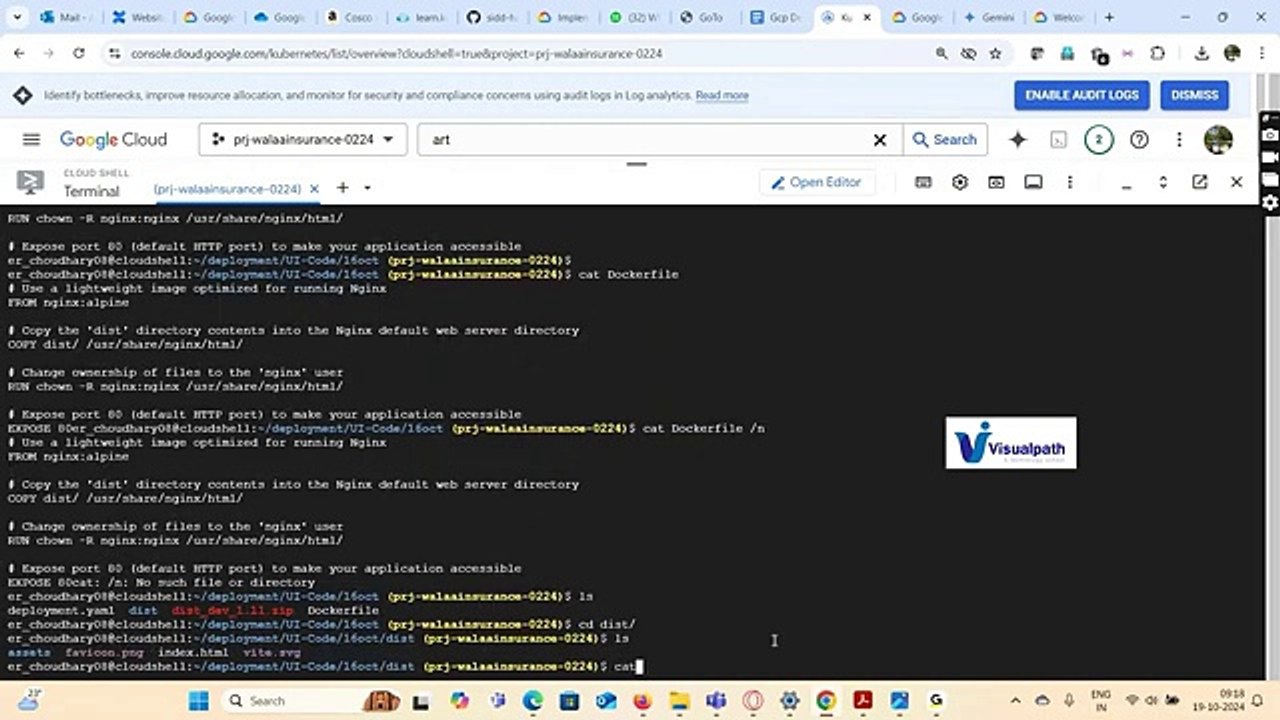Image resolution: width=1280 pixels, height=720 pixels.
Task: Click the Open Editor button
Action: coord(817,182)
